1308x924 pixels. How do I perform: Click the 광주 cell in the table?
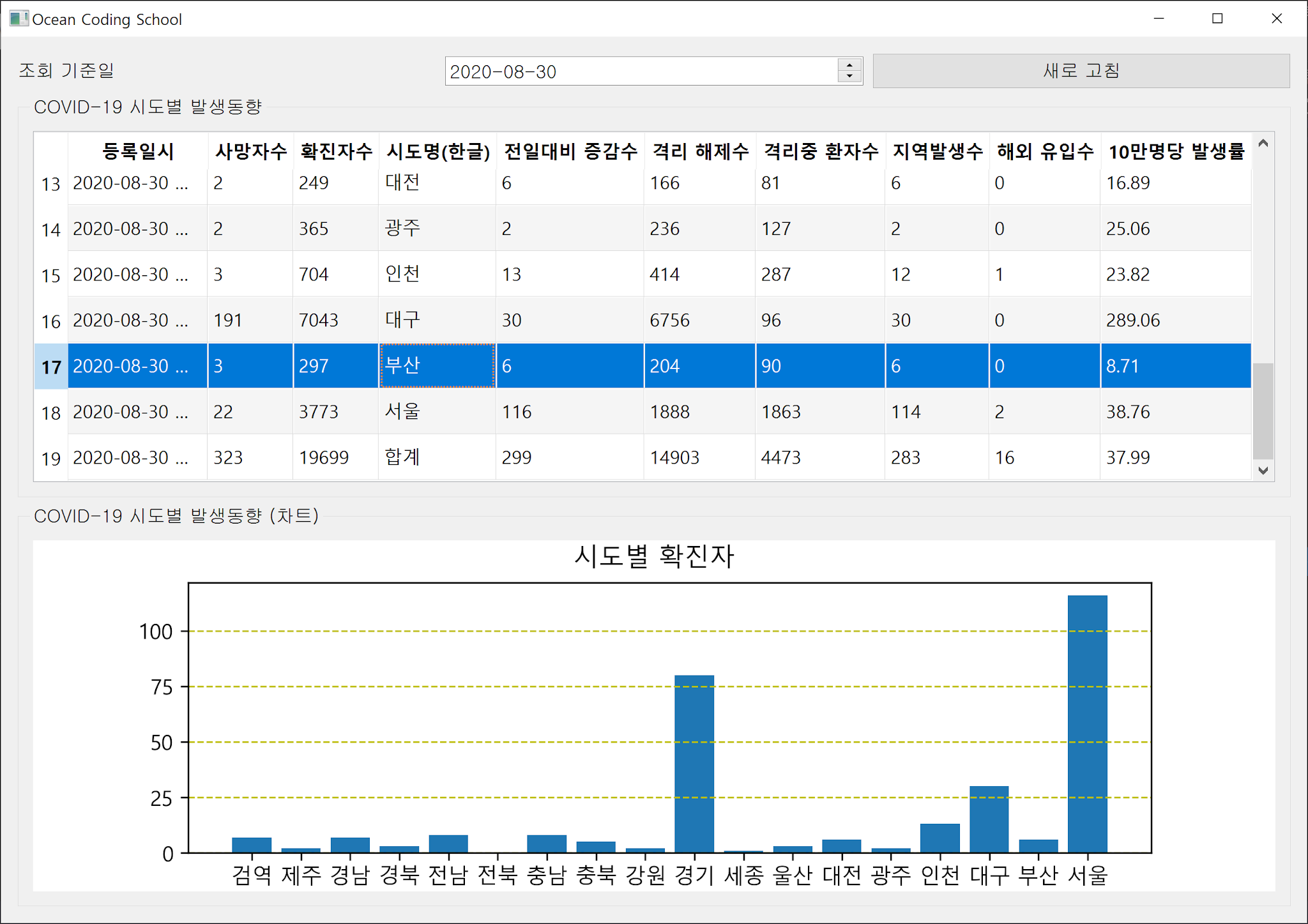point(437,228)
